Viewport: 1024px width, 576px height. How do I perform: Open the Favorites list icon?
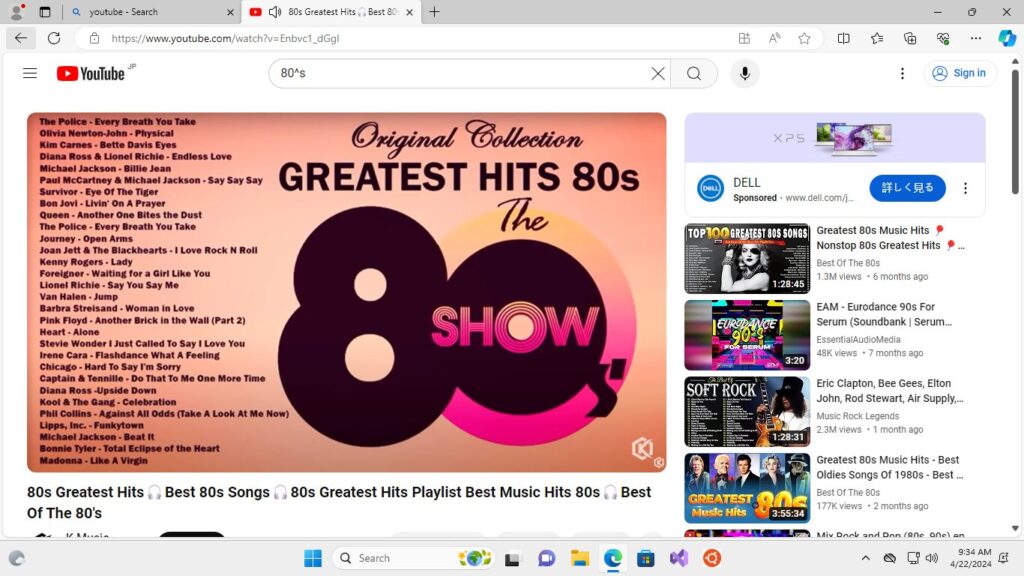click(x=876, y=39)
